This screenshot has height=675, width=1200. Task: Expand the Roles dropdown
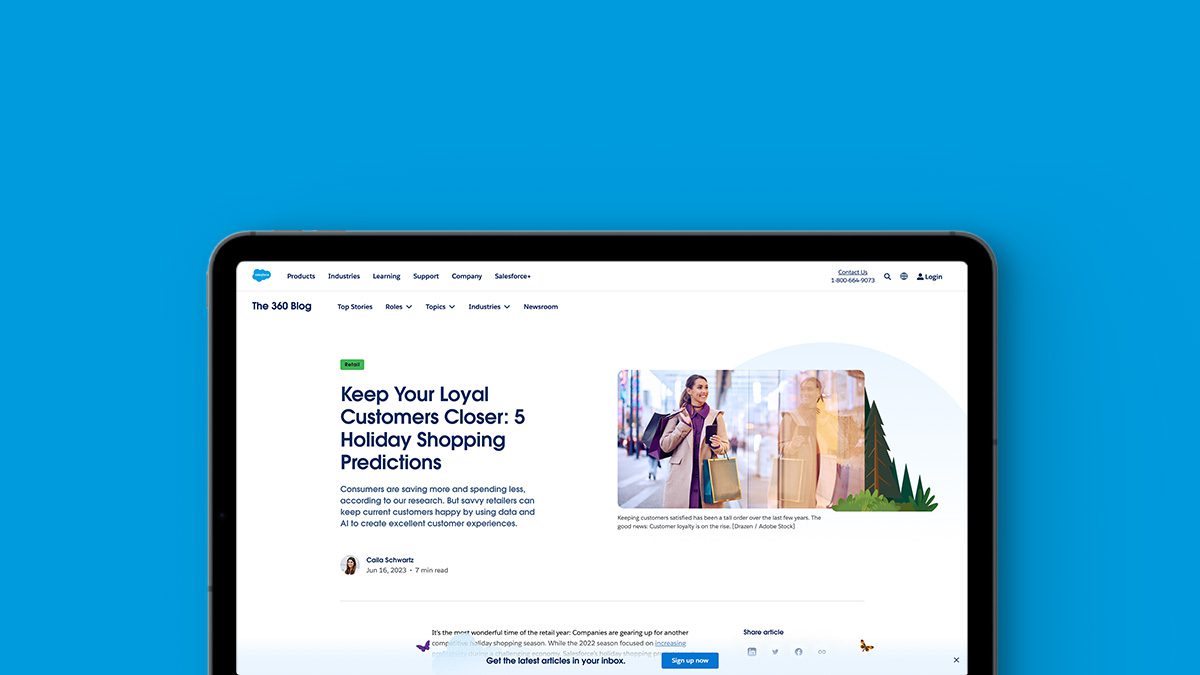(x=398, y=307)
